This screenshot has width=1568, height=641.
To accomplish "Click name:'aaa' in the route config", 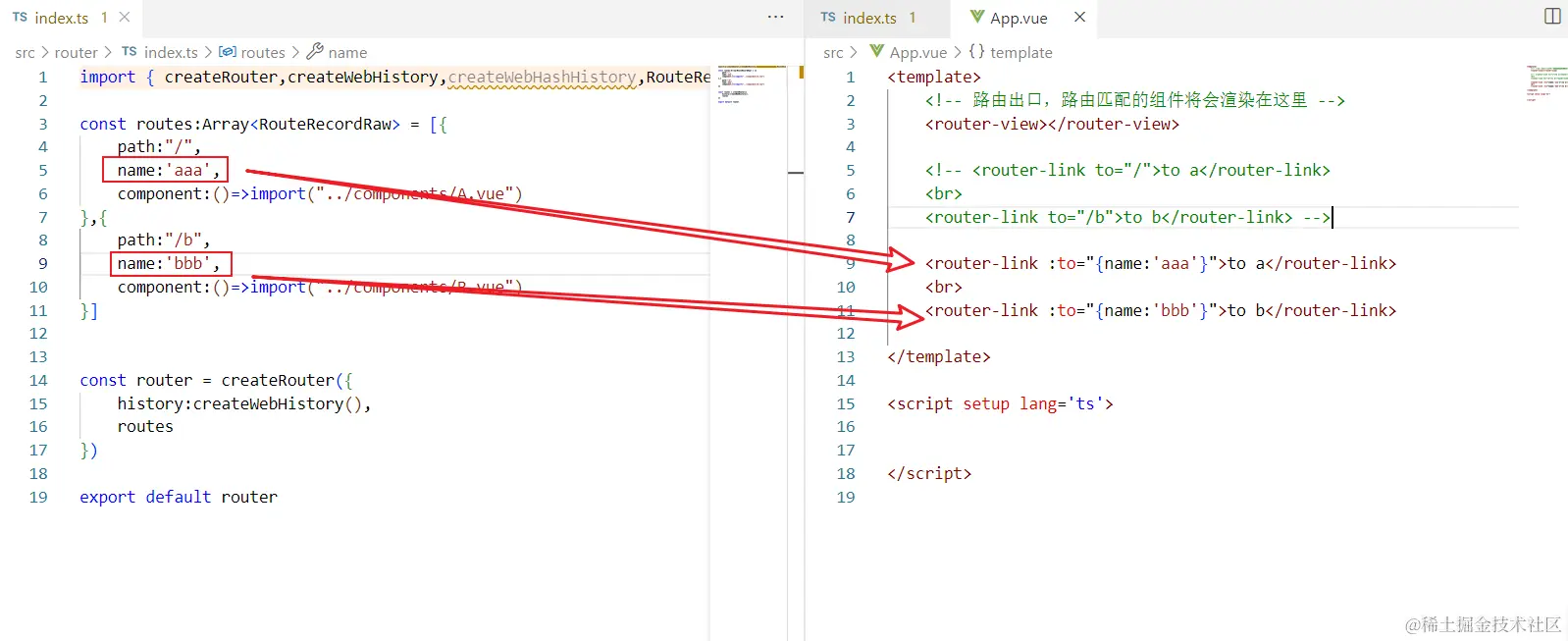I will pyautogui.click(x=165, y=171).
